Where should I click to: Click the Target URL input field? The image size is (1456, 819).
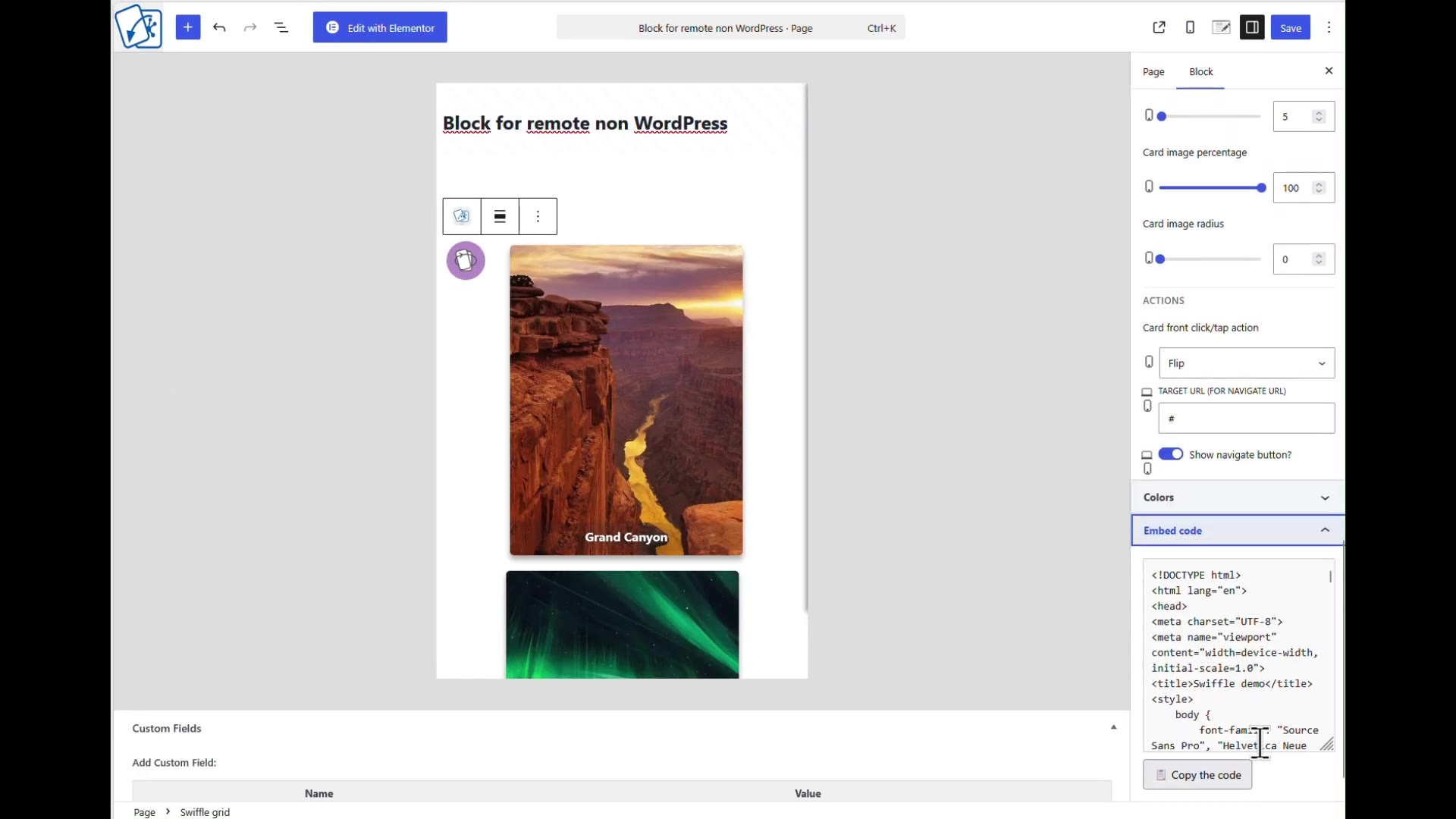pos(1247,419)
